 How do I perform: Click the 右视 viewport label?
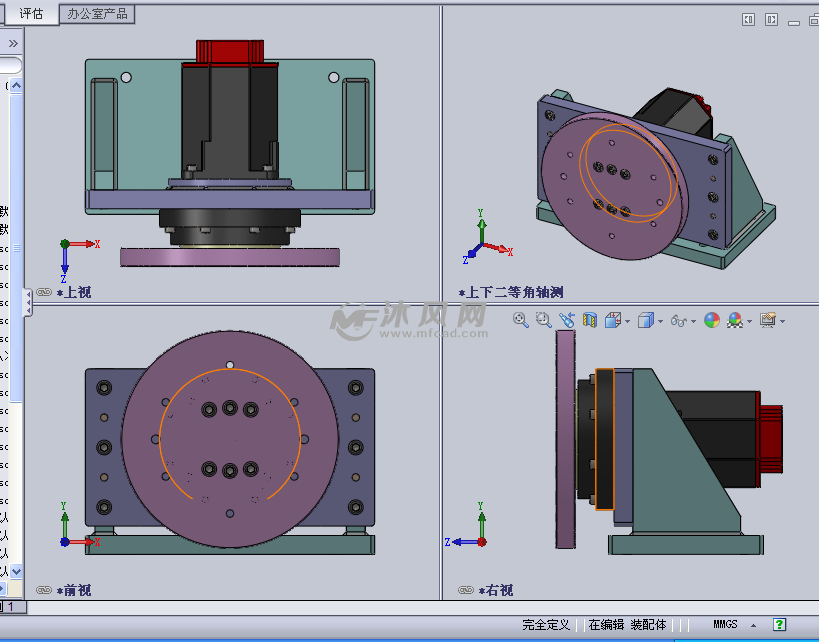pyautogui.click(x=496, y=591)
